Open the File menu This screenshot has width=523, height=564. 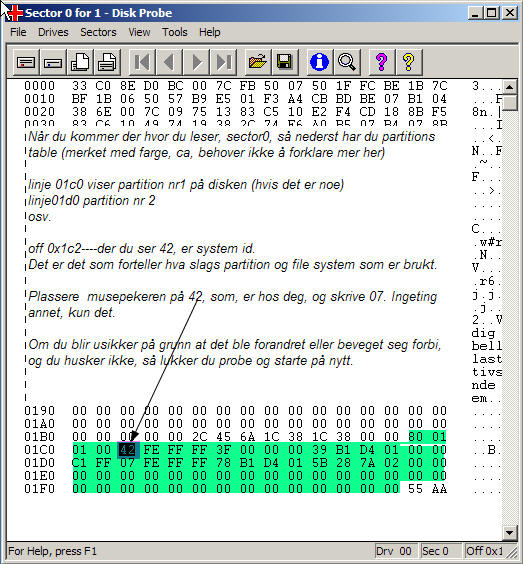18,32
